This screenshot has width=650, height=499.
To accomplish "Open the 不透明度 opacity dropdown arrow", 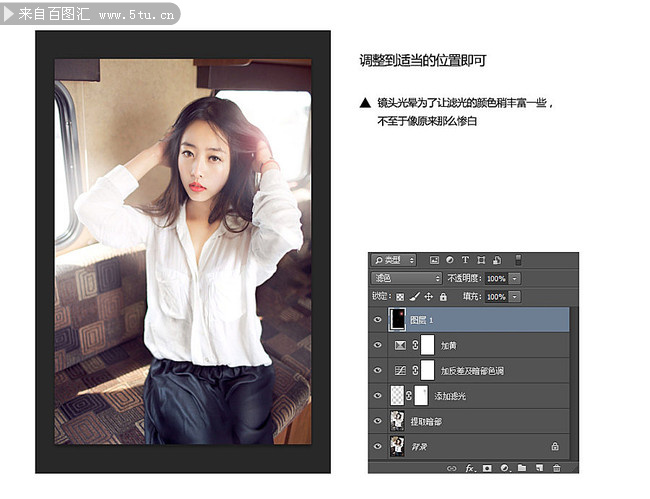I will (515, 278).
